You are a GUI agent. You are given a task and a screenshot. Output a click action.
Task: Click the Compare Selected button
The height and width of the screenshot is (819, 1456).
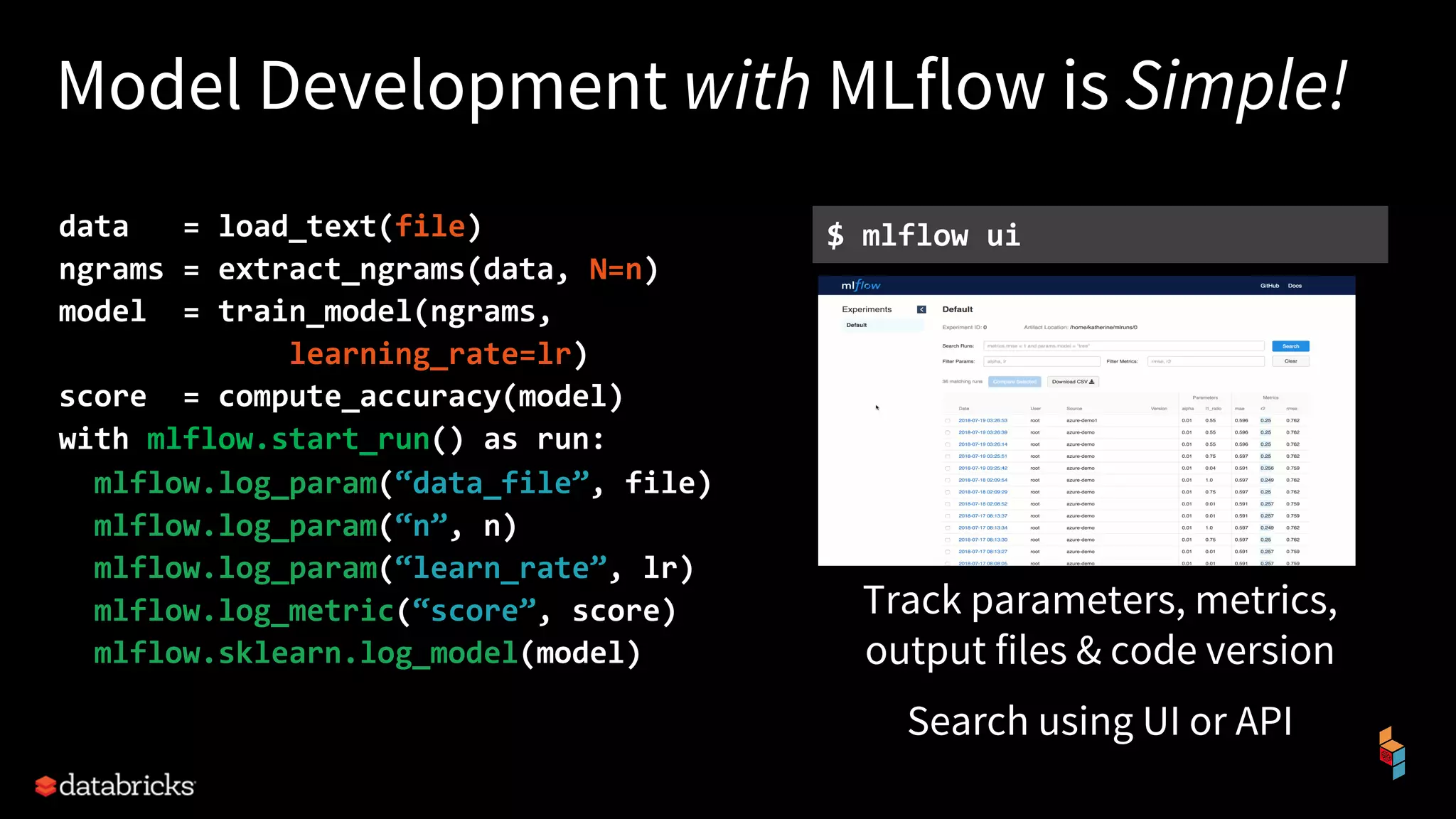pyautogui.click(x=1015, y=382)
